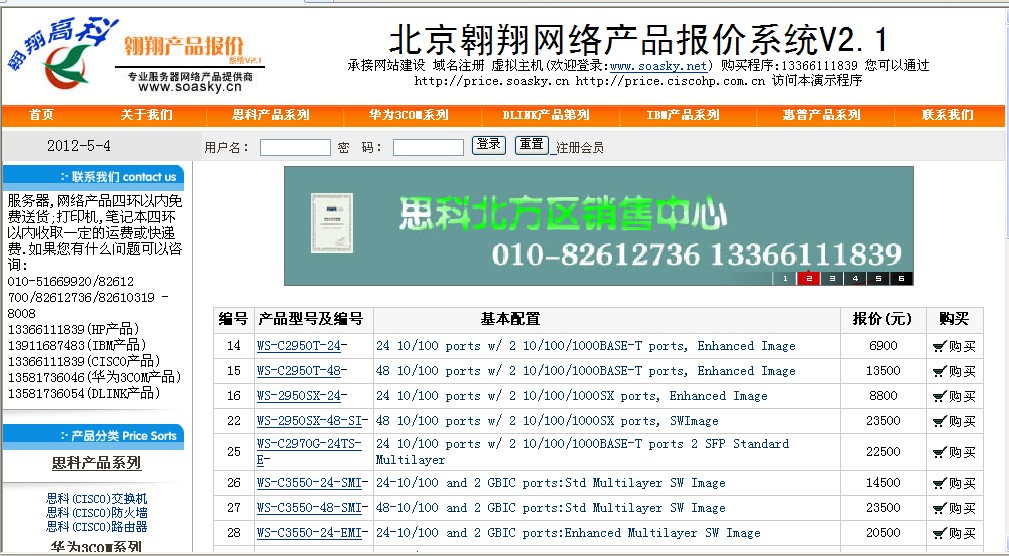Switch banner to slide 5
The image size is (1009, 556).
[x=878, y=279]
